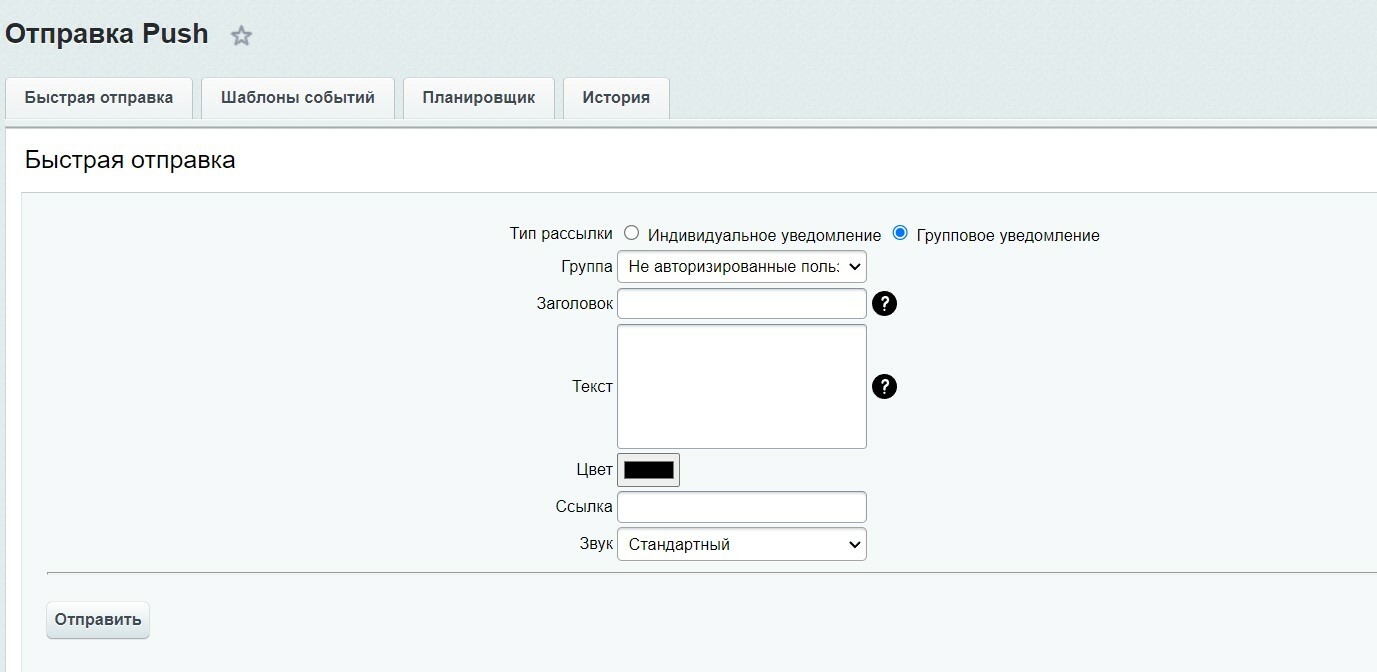The height and width of the screenshot is (672, 1377).
Task: Focus the Текст textarea
Action: [742, 386]
